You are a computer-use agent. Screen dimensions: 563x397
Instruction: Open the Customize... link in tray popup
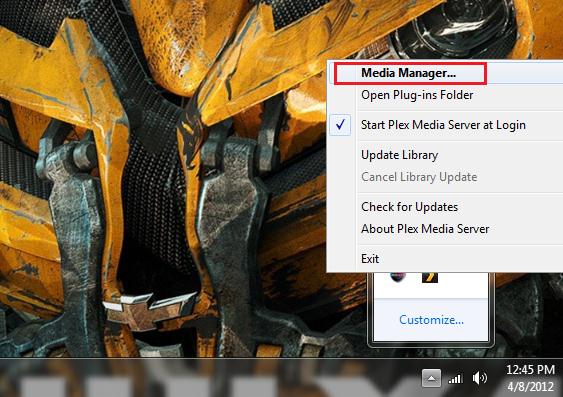point(431,320)
